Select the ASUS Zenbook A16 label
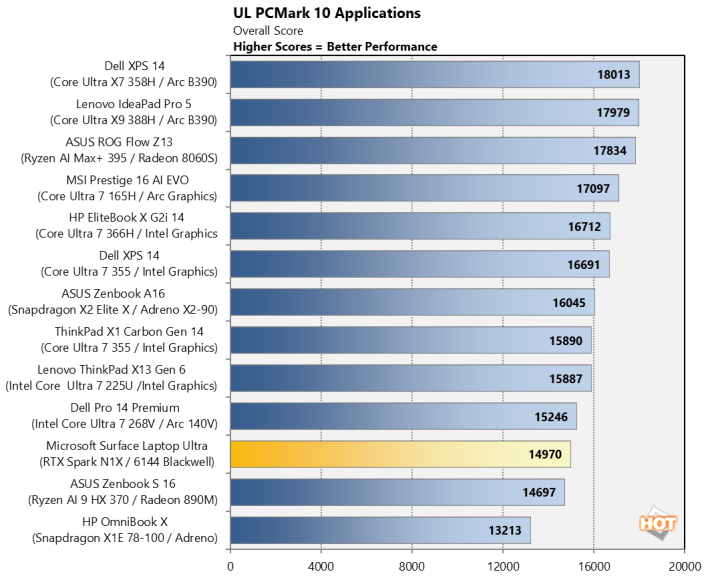The image size is (708, 576). click(x=113, y=302)
